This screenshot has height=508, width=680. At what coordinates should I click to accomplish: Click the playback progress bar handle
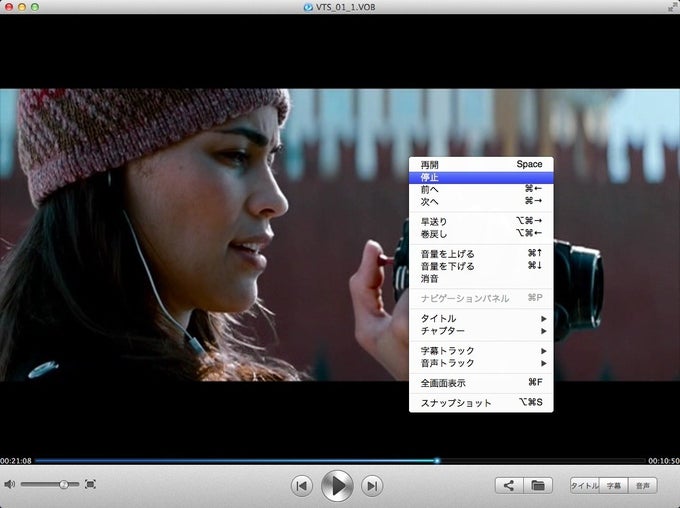[437, 461]
